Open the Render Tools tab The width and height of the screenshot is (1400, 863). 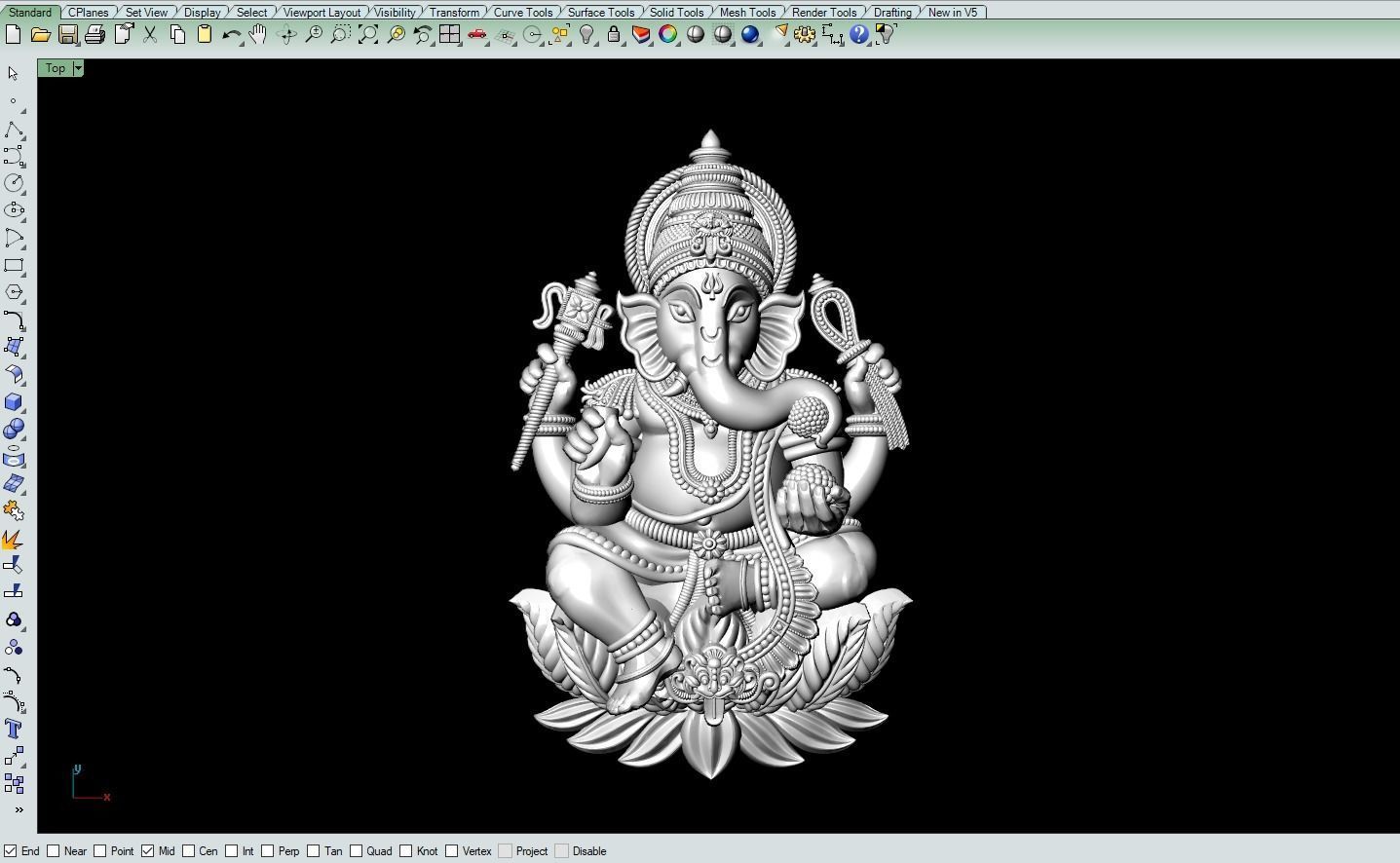tap(823, 12)
